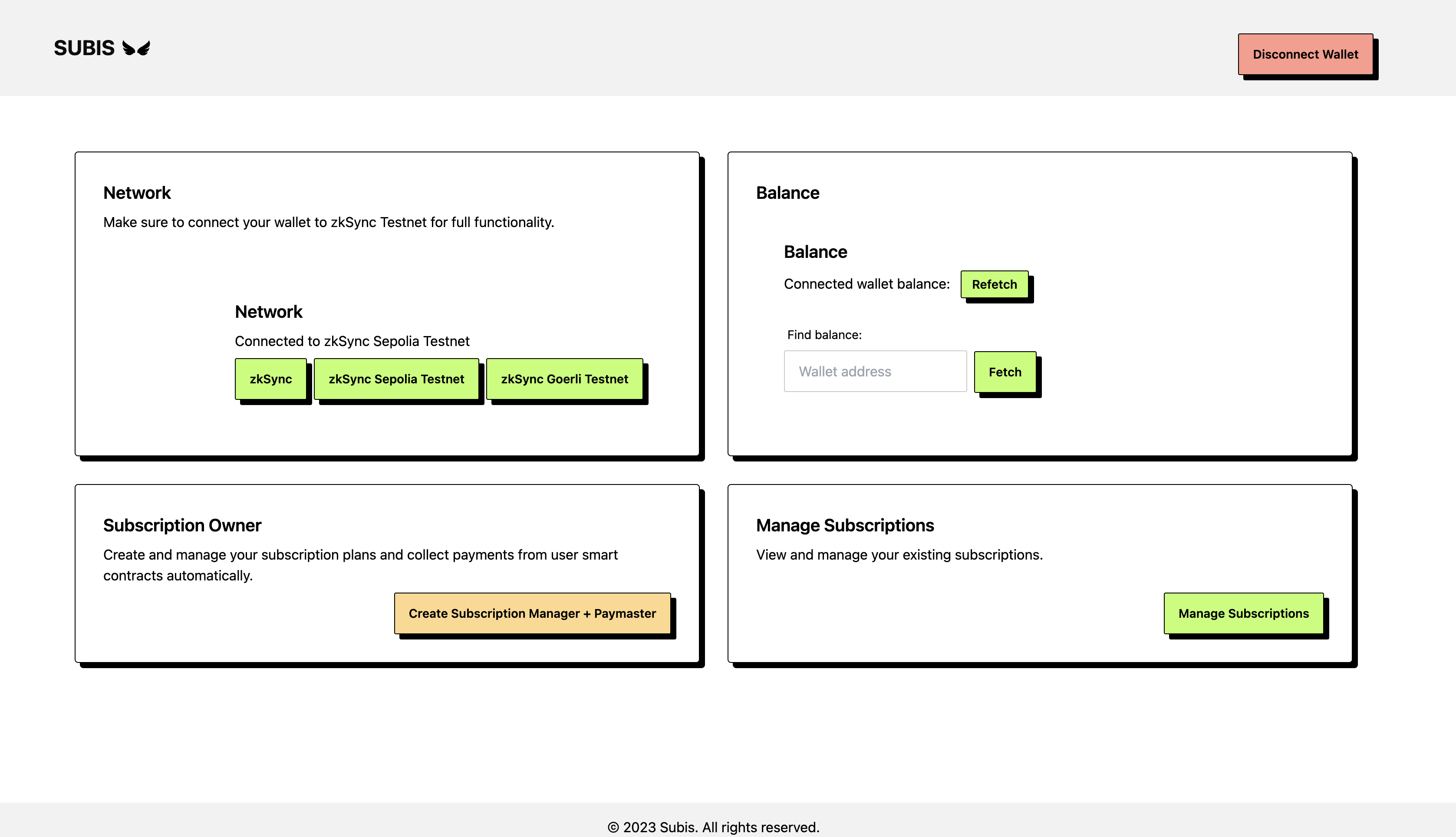Click the zkSync Testnet instruction text
The image size is (1456, 837).
(328, 222)
